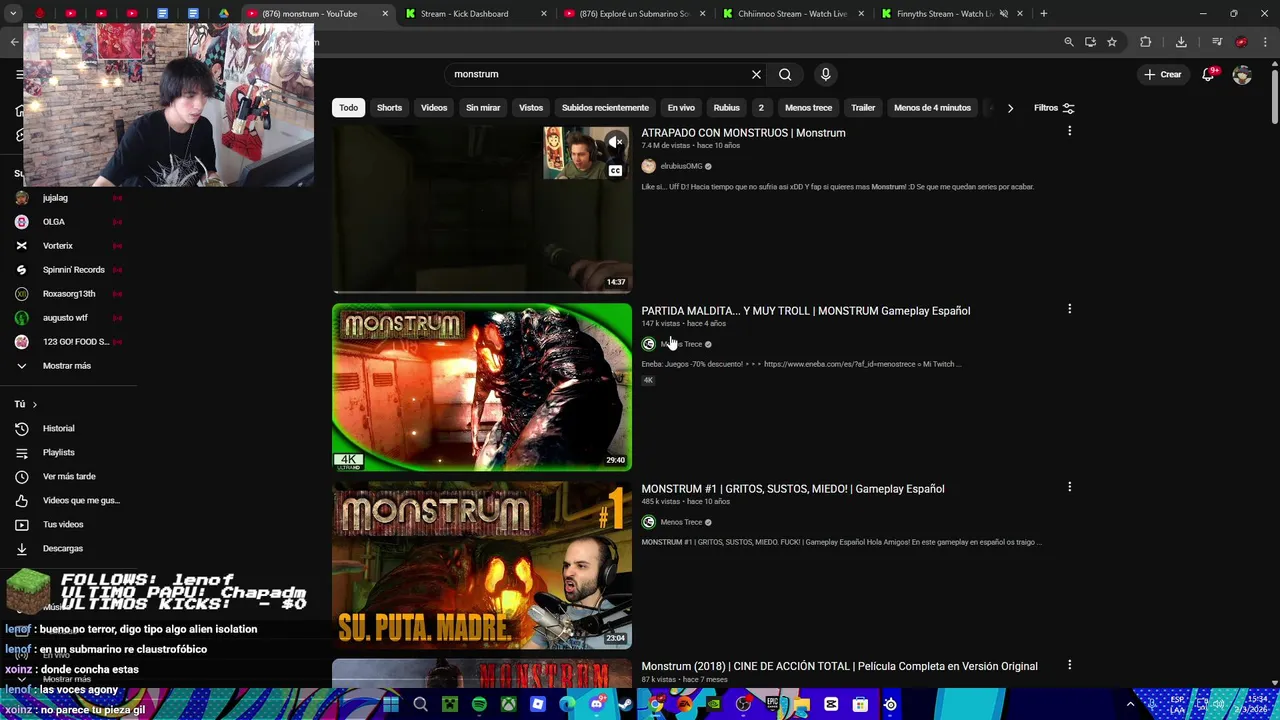Open Historial in sidebar
The image size is (1280, 720).
(x=68, y=428)
